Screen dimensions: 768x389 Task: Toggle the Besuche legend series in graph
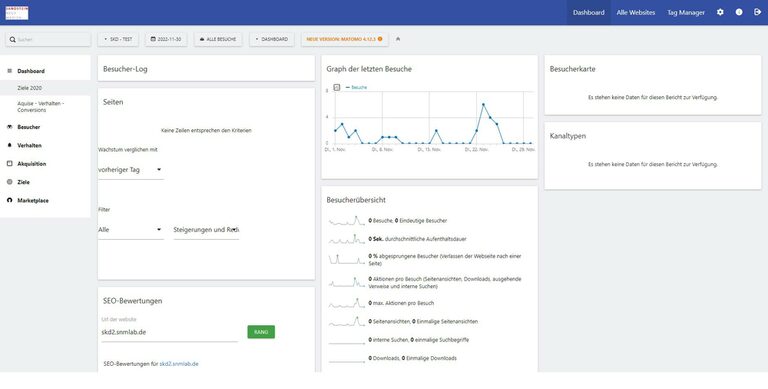coord(356,87)
